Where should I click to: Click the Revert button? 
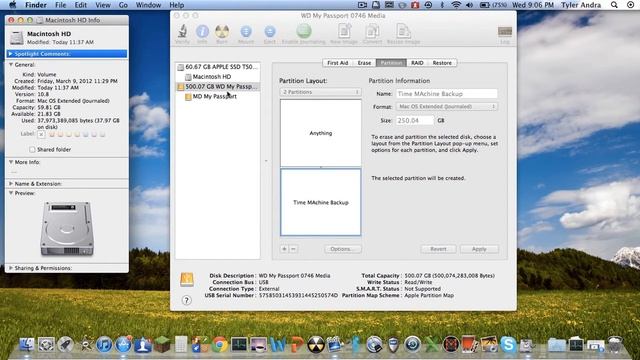tap(438, 249)
